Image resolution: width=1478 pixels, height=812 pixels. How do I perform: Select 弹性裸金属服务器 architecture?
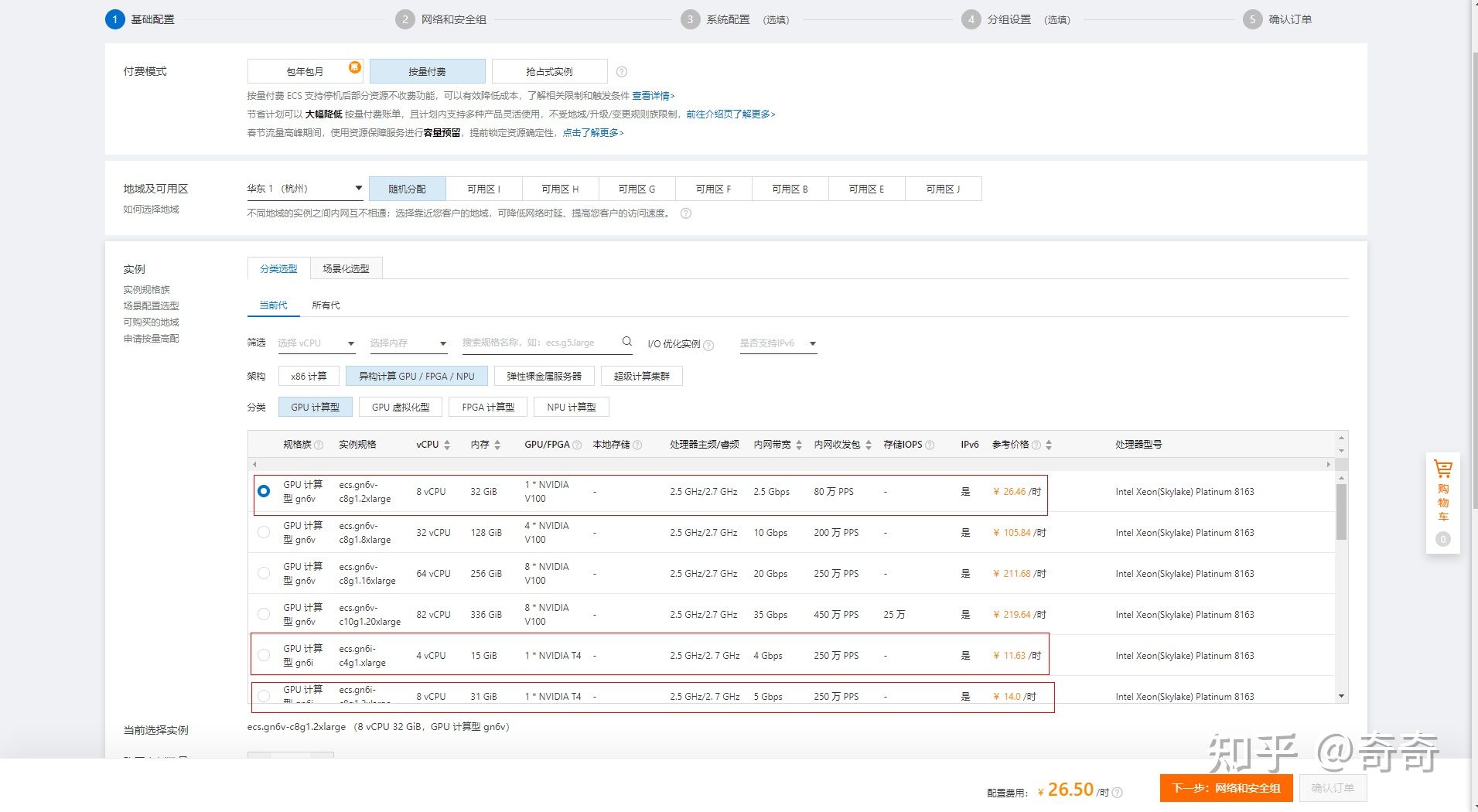pyautogui.click(x=544, y=376)
